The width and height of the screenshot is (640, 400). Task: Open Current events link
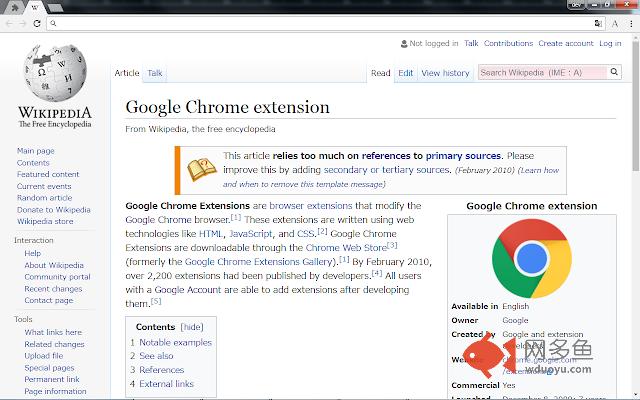pyautogui.click(x=44, y=186)
